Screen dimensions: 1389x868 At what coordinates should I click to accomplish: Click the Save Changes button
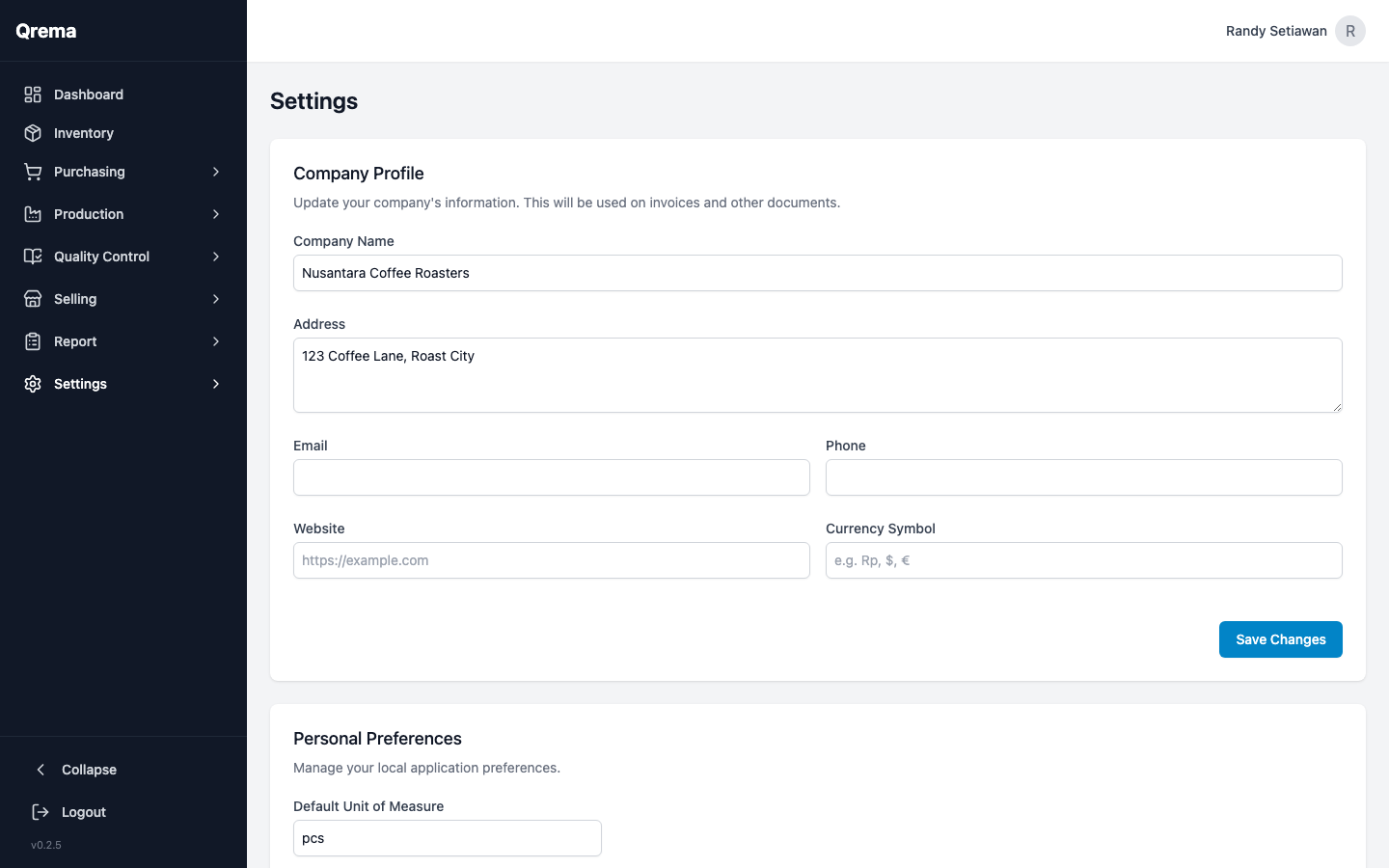[x=1280, y=639]
